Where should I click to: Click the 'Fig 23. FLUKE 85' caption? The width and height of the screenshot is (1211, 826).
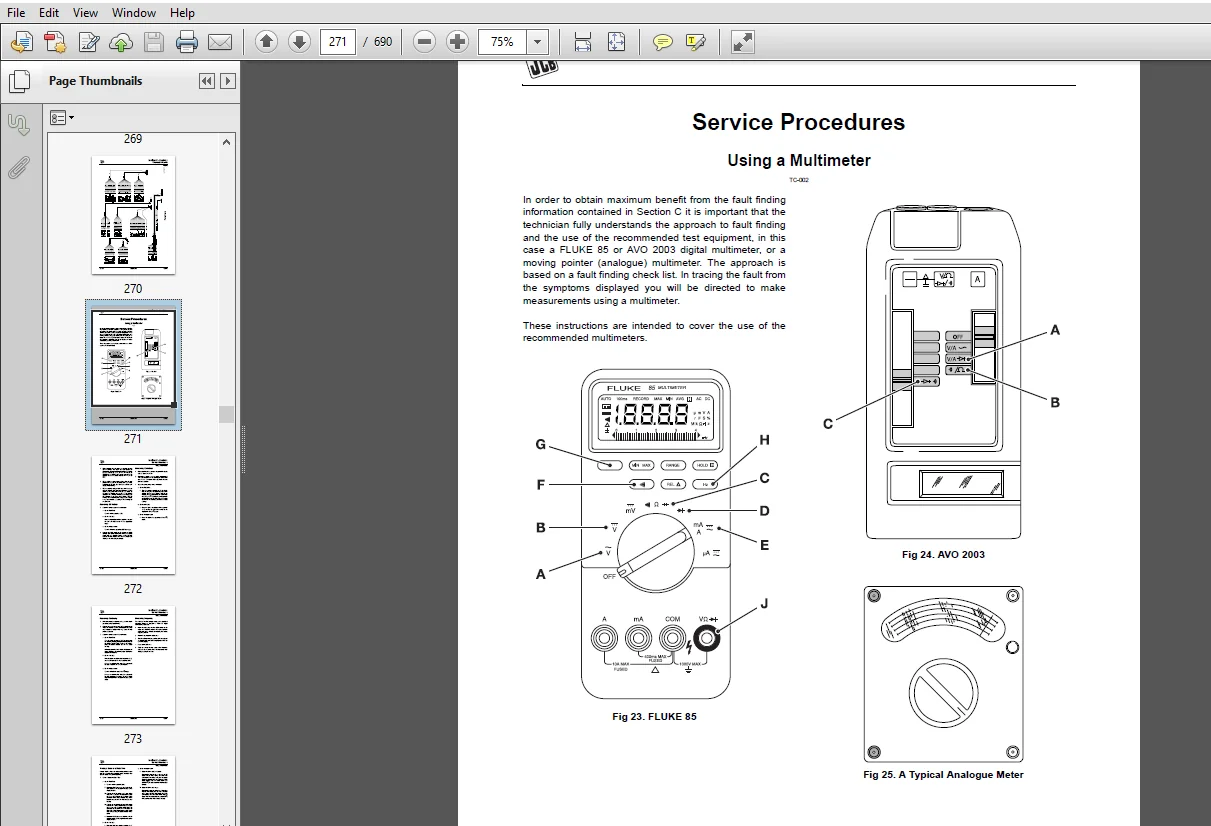tap(654, 717)
